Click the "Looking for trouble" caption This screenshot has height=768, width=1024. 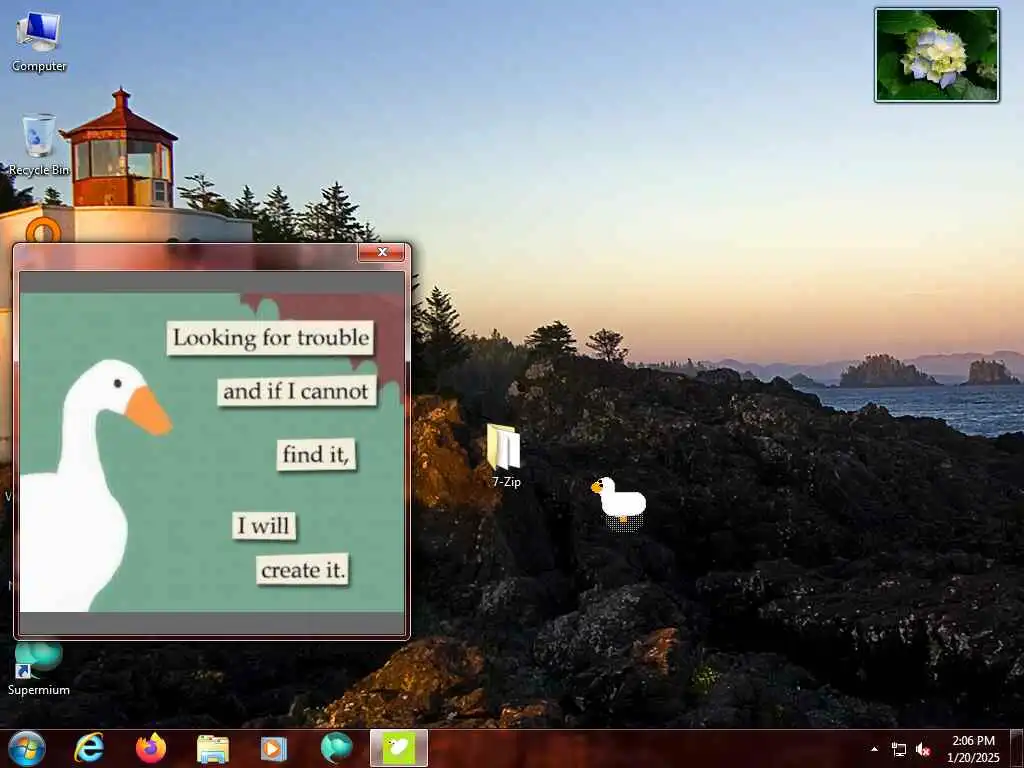point(270,338)
